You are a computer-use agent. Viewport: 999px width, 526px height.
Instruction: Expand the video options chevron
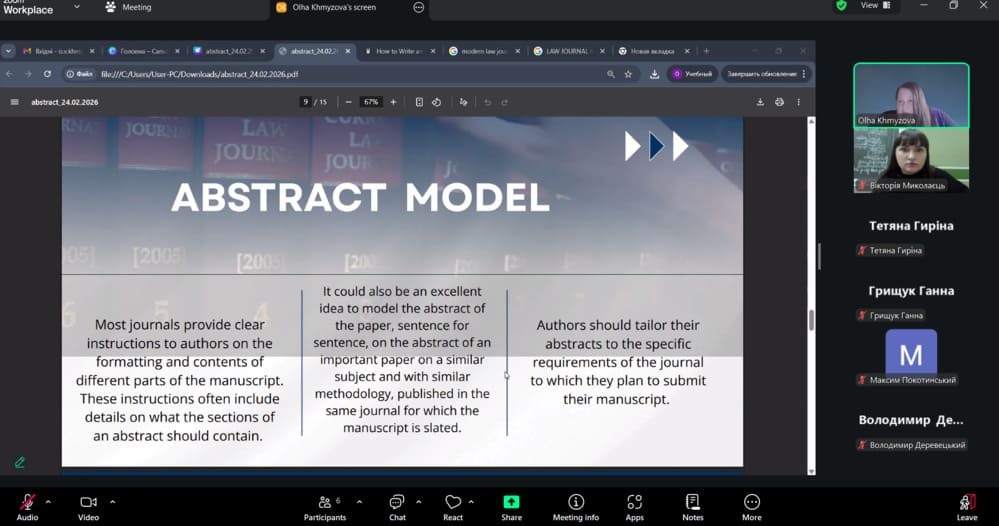click(112, 501)
